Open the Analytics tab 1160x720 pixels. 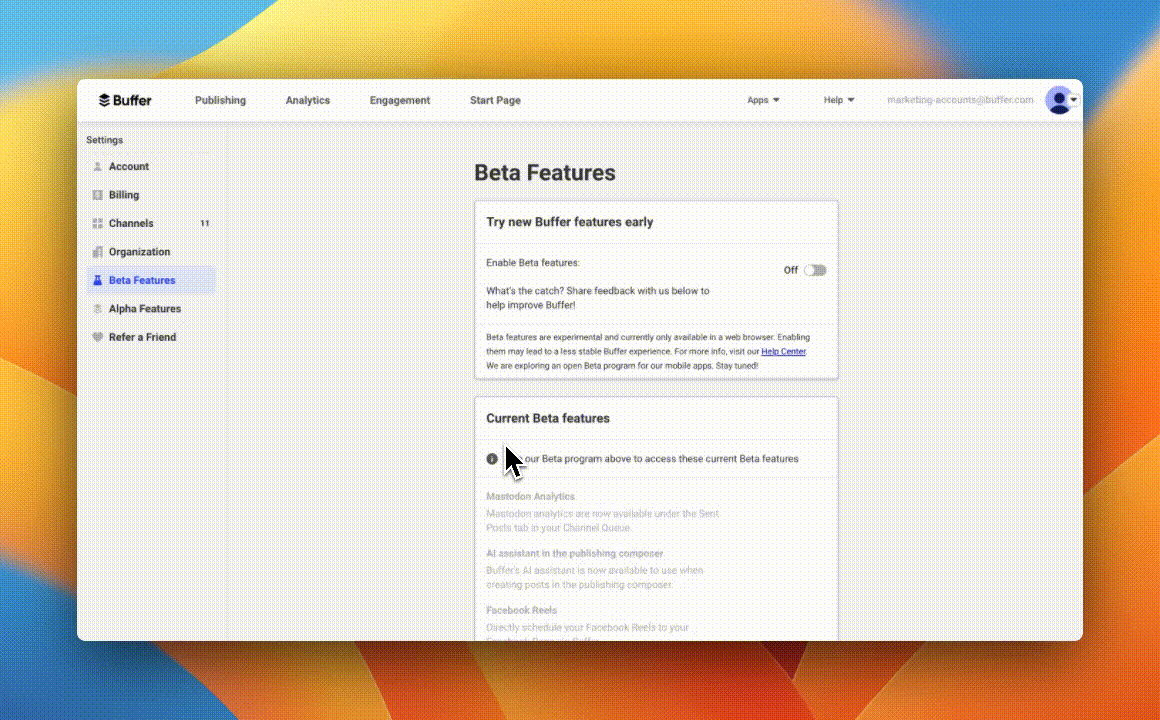tap(308, 100)
